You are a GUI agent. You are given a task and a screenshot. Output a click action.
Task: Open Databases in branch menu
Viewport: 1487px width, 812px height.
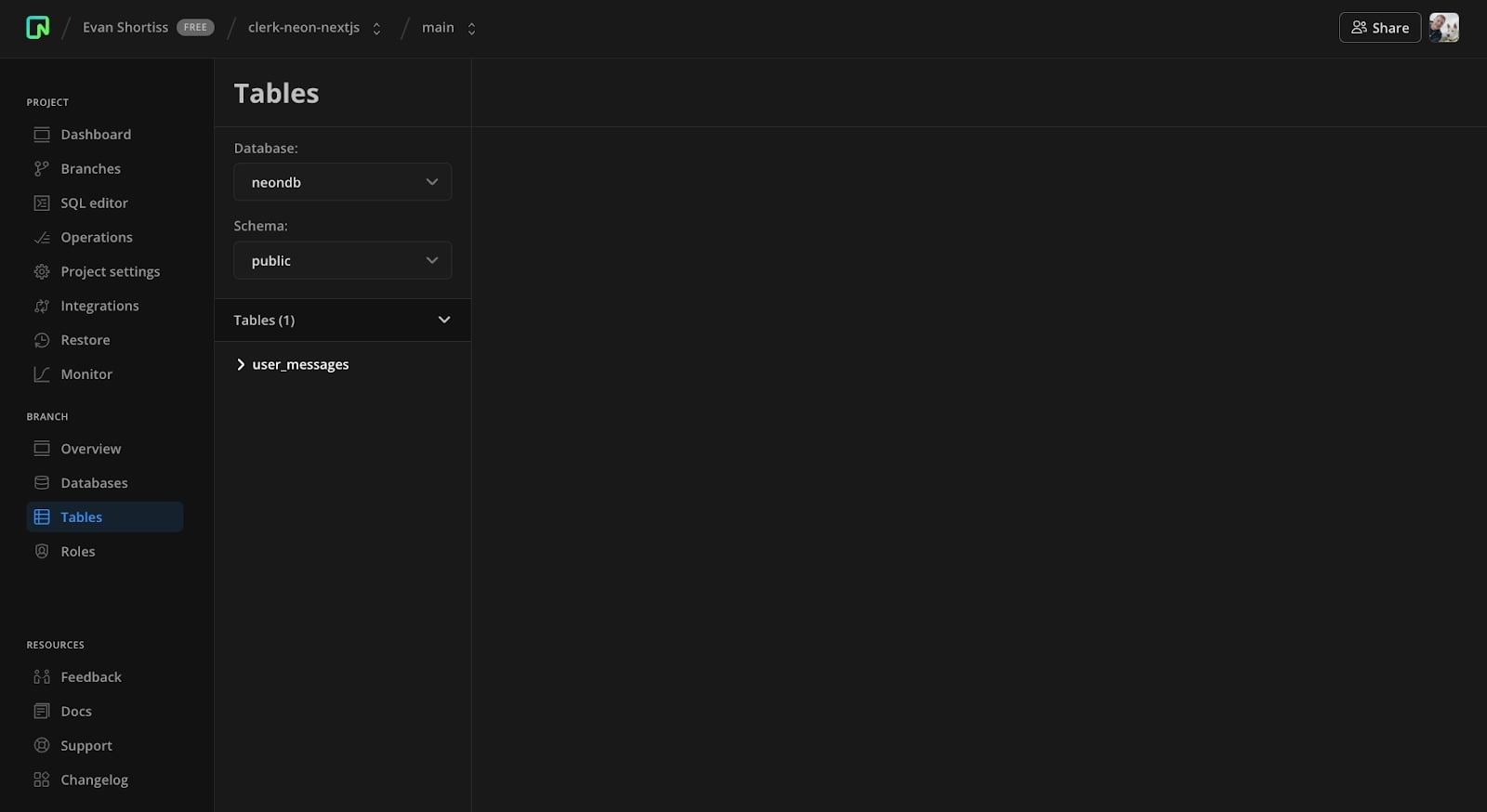click(x=94, y=483)
